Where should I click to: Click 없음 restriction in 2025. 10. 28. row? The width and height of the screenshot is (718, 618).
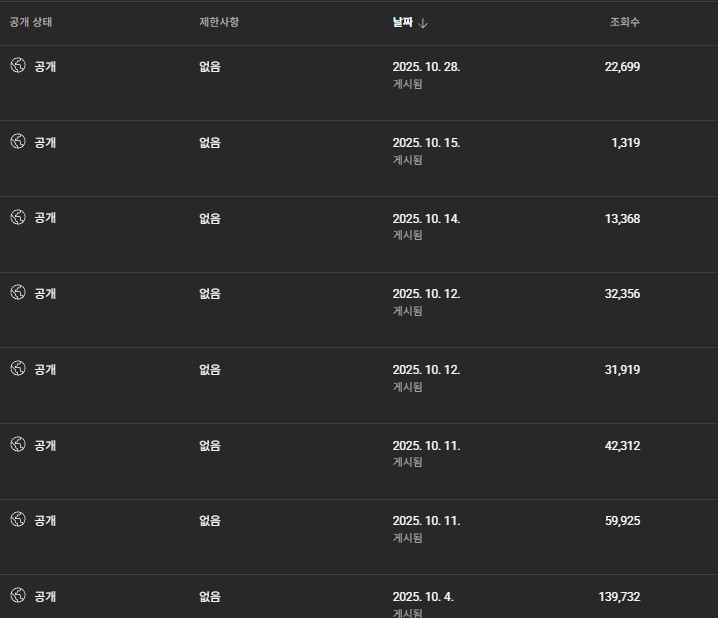(210, 67)
